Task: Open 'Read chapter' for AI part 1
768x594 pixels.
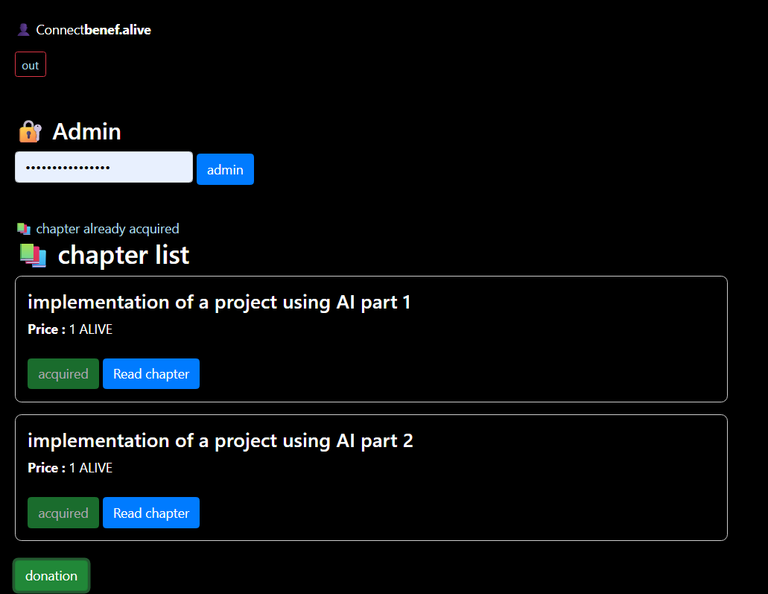Action: [151, 374]
